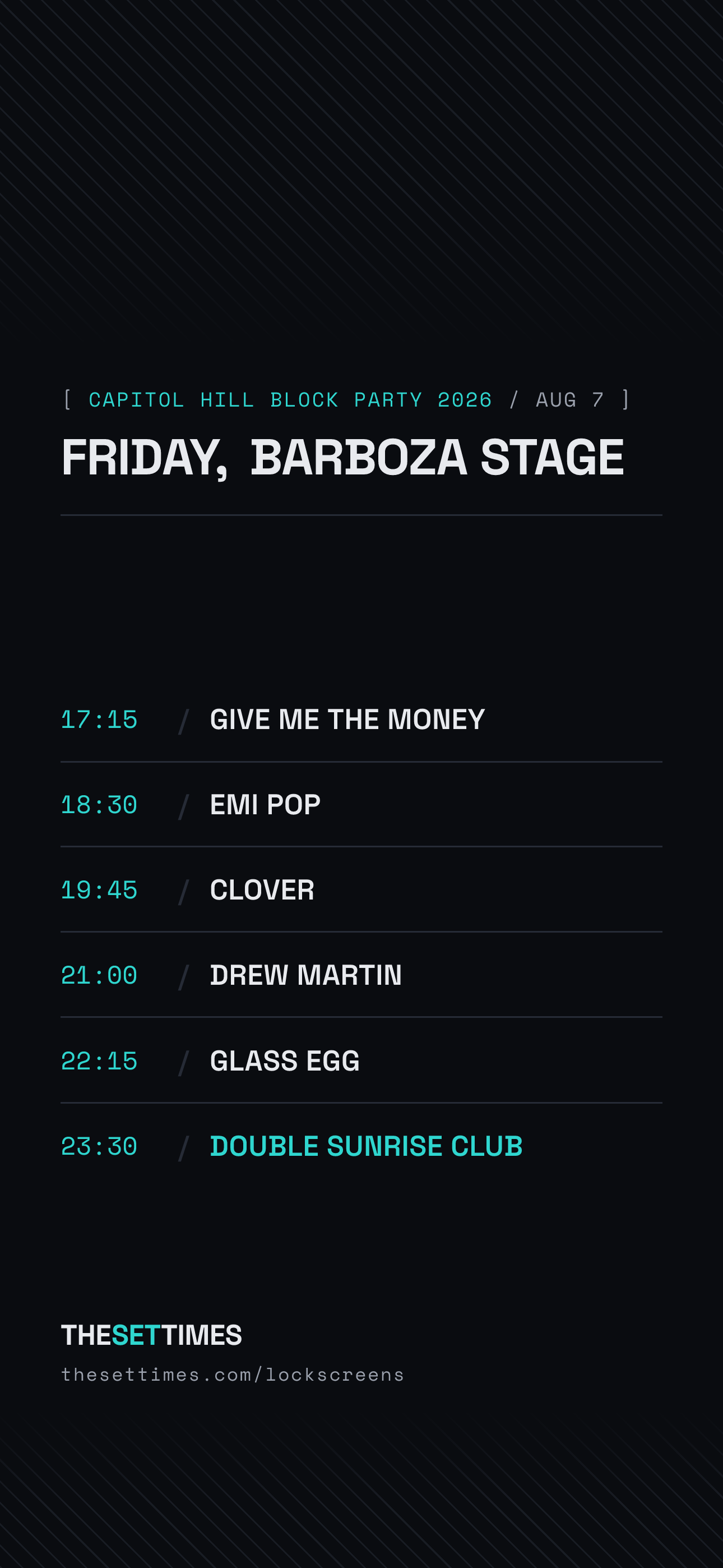
Task: Click the slash before Double Sunrise Club
Action: (x=184, y=1148)
